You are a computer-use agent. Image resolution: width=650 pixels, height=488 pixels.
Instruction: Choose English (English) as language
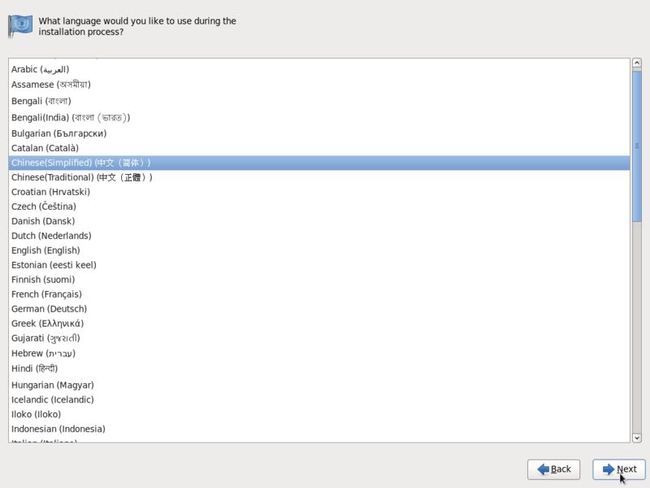click(319, 250)
